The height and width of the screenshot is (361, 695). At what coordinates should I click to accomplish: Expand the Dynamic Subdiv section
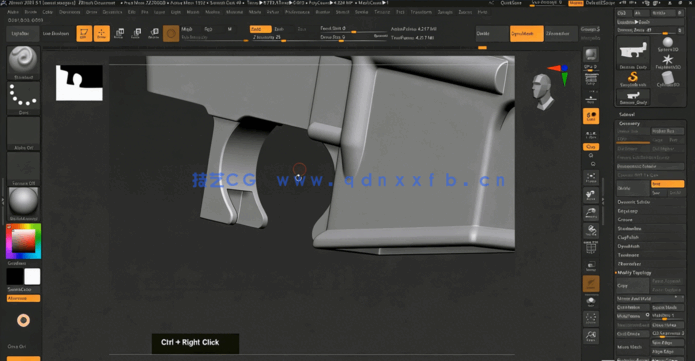coord(634,202)
